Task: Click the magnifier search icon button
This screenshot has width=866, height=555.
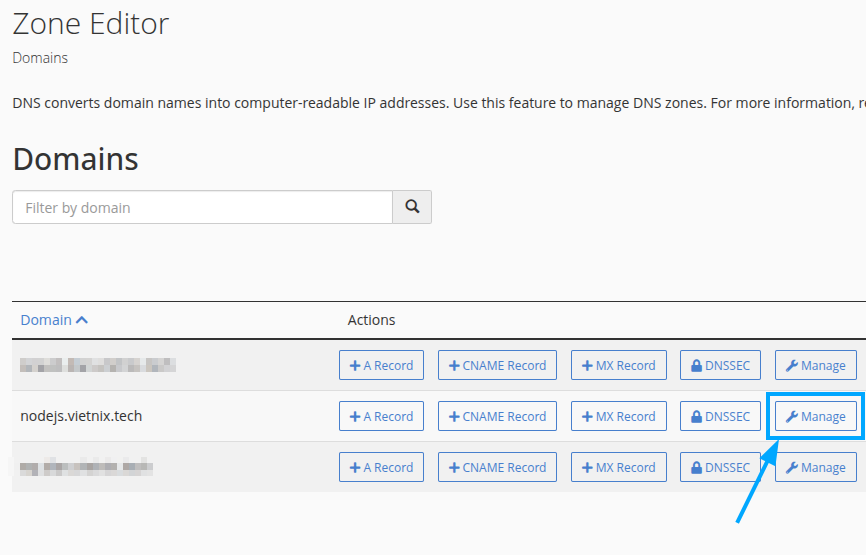Action: [x=411, y=208]
